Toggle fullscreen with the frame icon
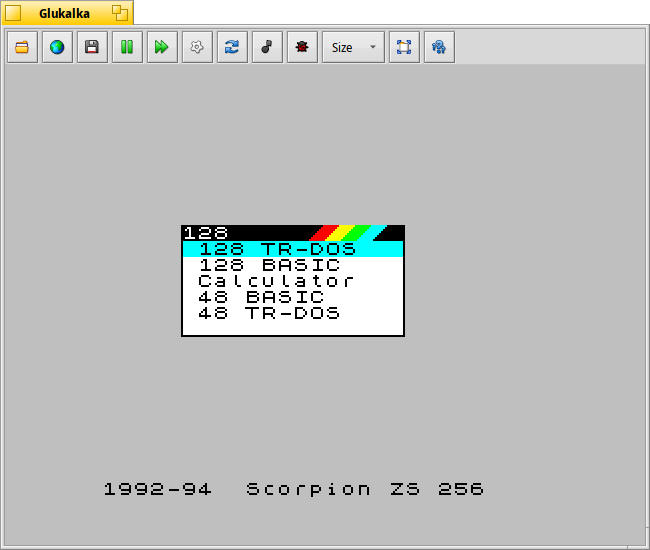 [404, 47]
